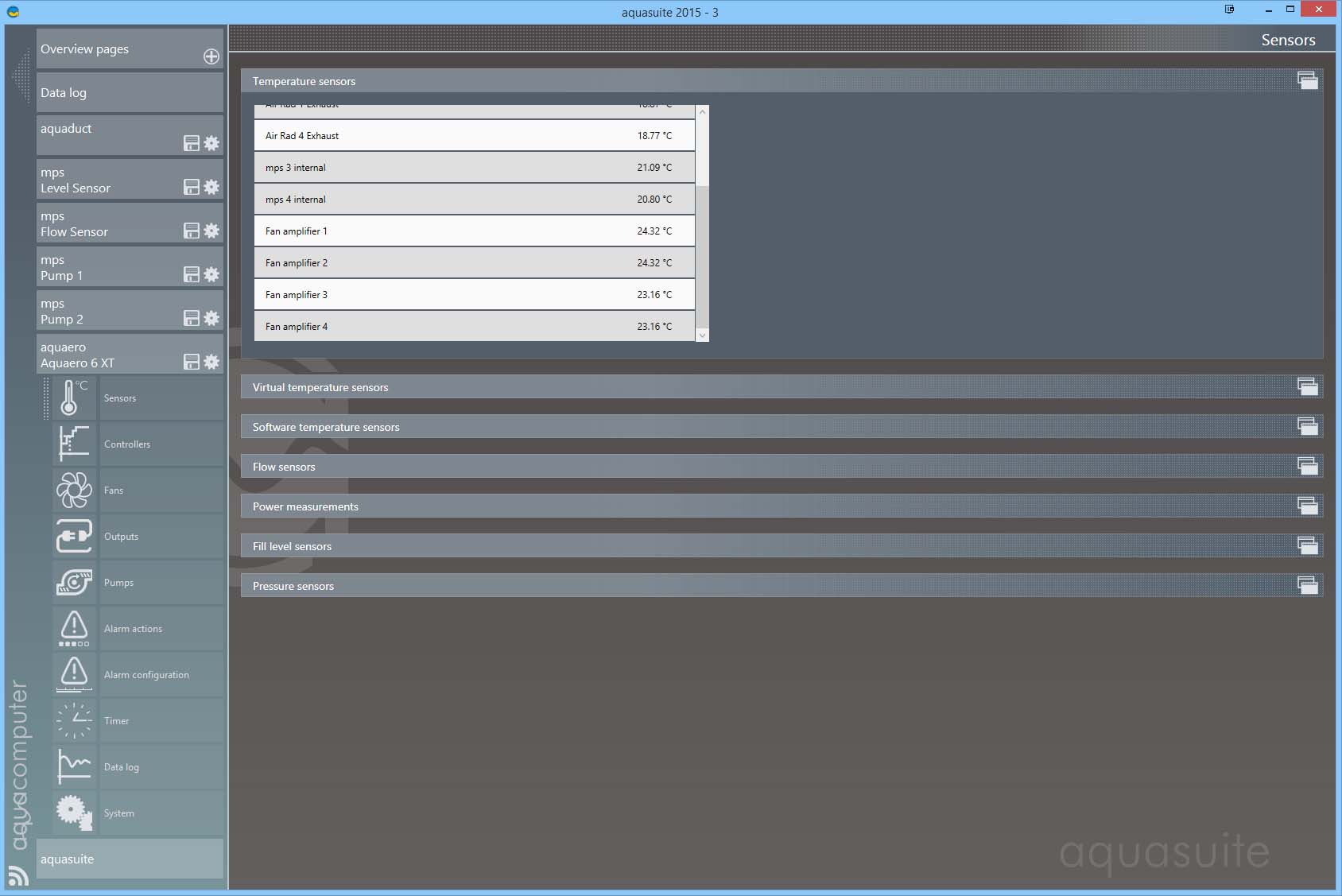Open the Timer clock icon
The width and height of the screenshot is (1342, 896).
coord(74,720)
